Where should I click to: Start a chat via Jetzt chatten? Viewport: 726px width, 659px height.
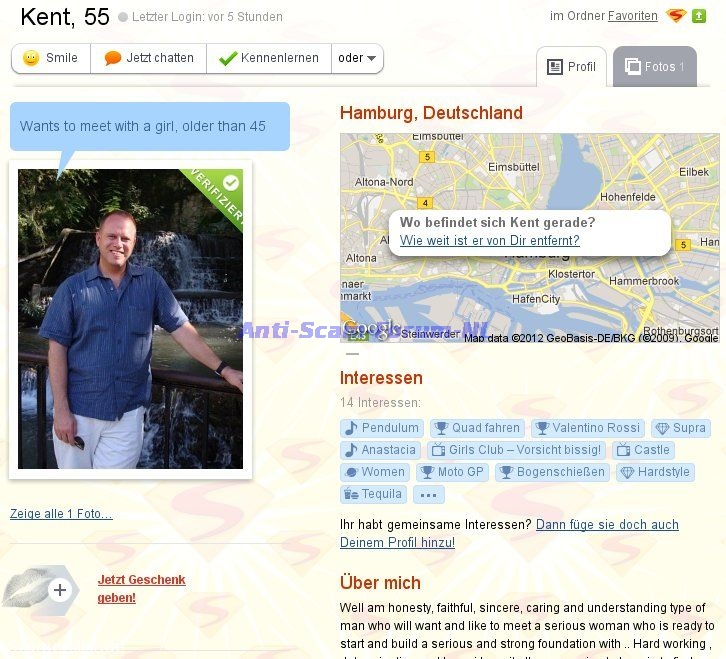[149, 58]
